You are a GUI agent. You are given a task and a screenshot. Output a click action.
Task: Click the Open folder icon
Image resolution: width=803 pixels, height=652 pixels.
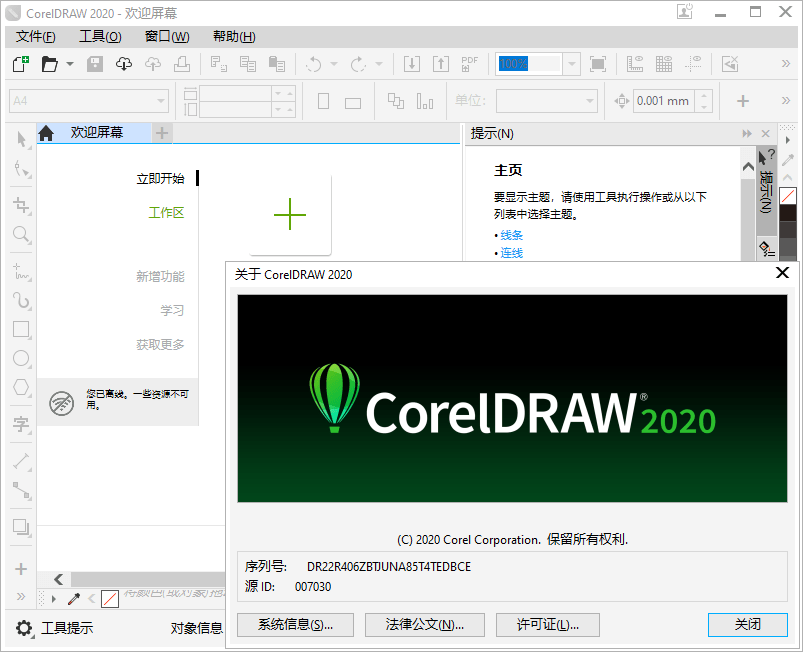(50, 64)
